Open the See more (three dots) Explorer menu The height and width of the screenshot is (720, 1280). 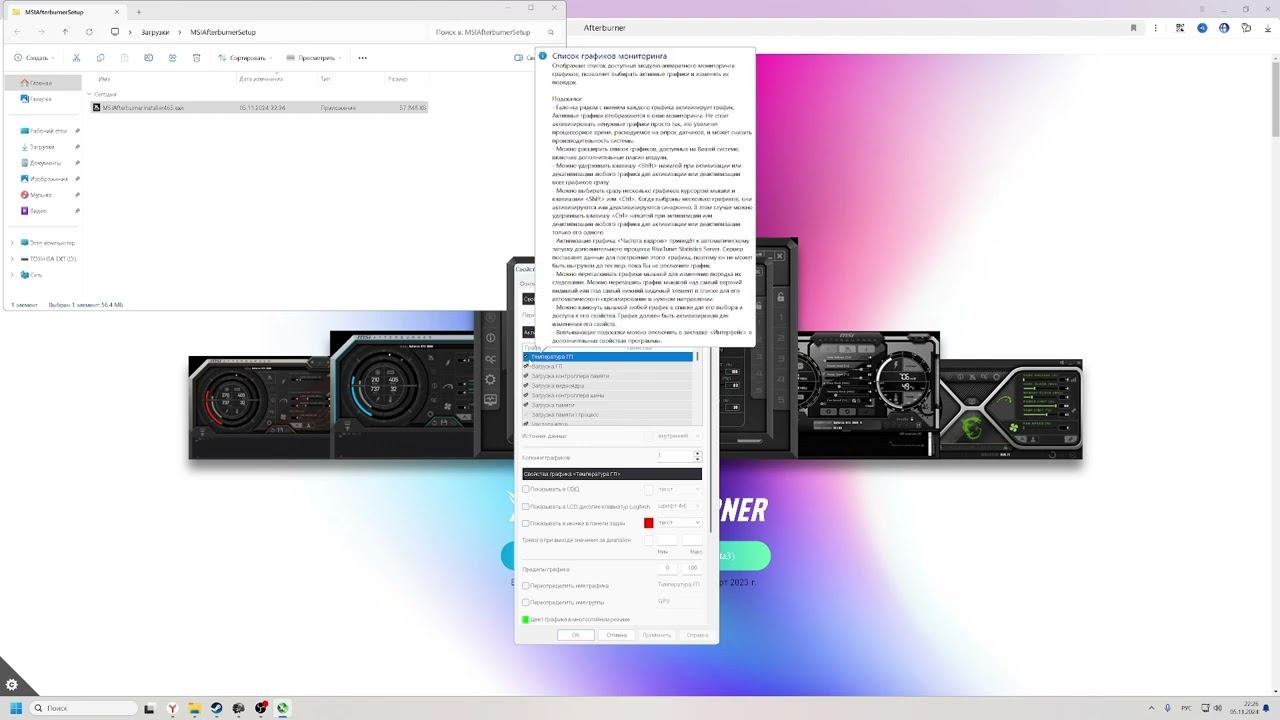point(362,58)
